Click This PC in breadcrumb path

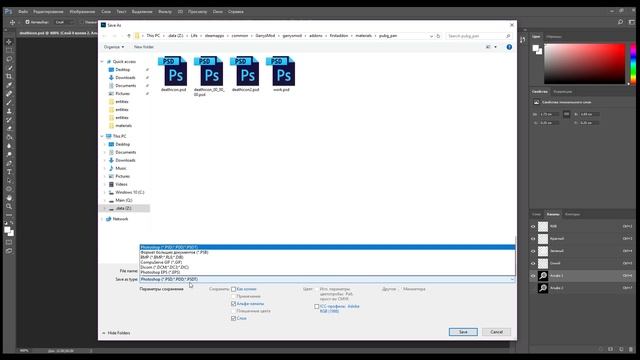(x=153, y=36)
